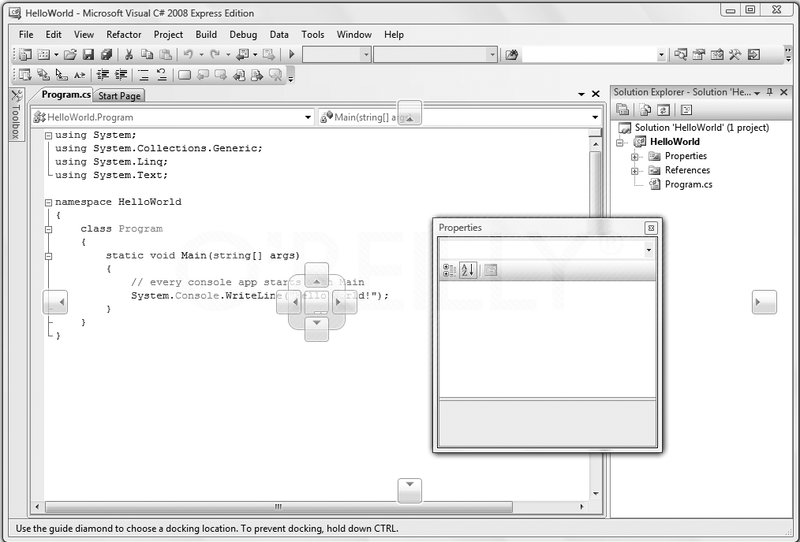Select Program.cs in Solution Explorer tree
Viewport: 800px width, 542px height.
[688, 185]
